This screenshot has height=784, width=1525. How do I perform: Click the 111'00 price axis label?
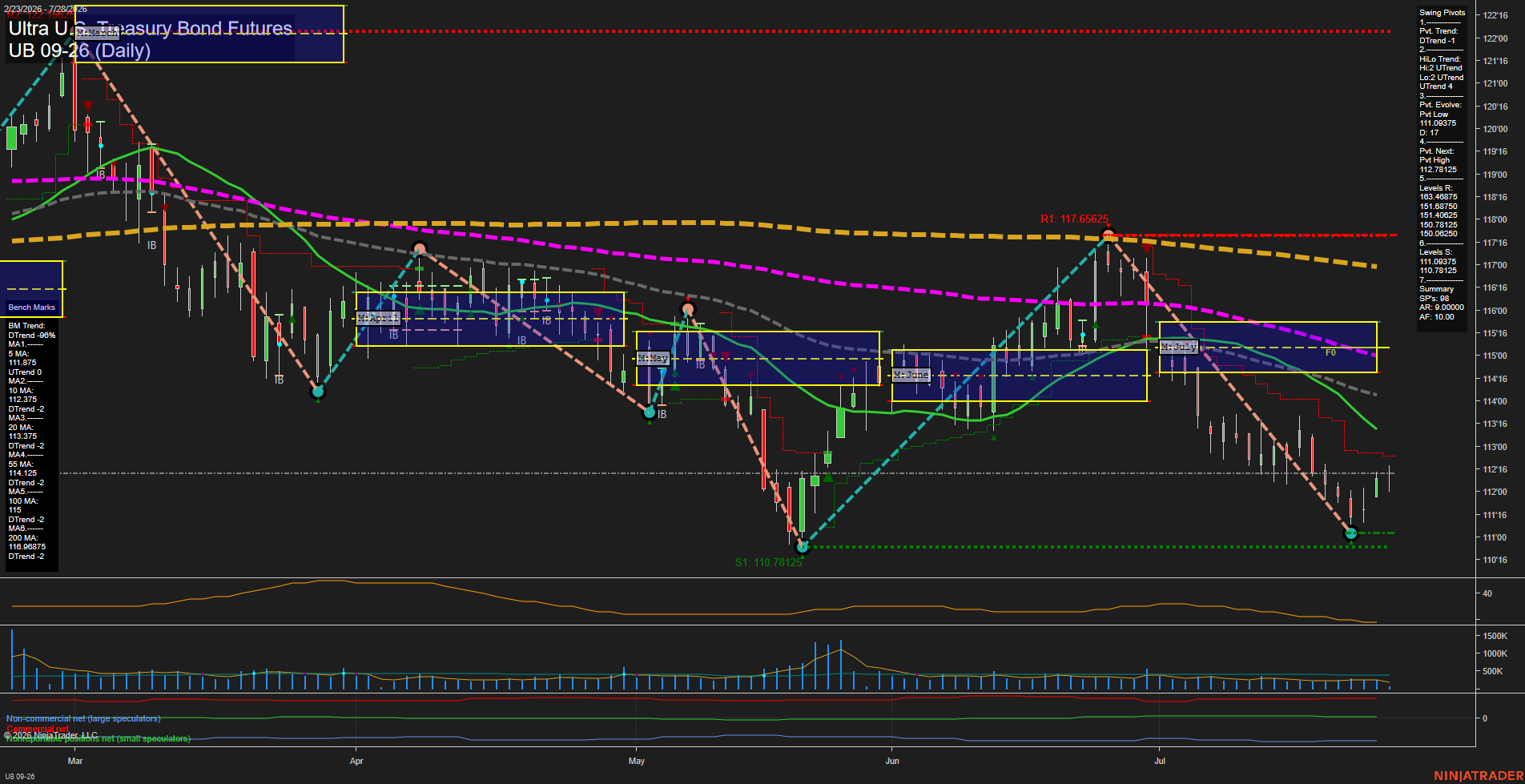(1495, 537)
